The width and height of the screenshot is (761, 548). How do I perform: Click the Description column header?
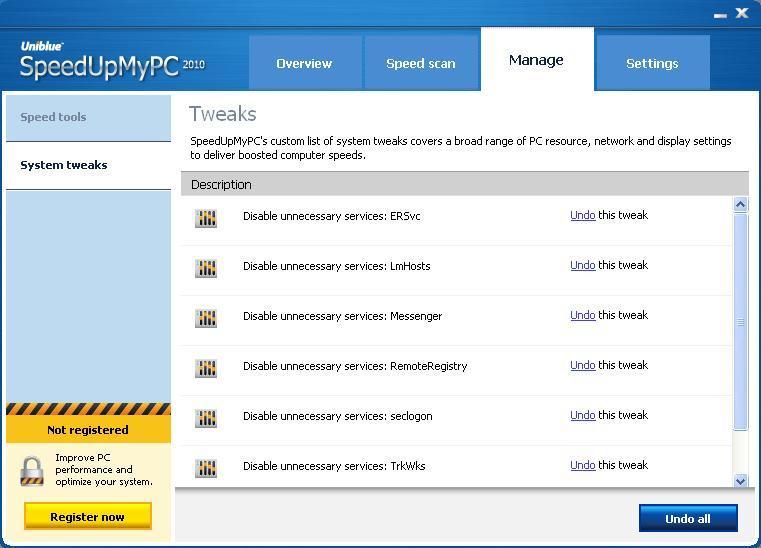tap(222, 184)
